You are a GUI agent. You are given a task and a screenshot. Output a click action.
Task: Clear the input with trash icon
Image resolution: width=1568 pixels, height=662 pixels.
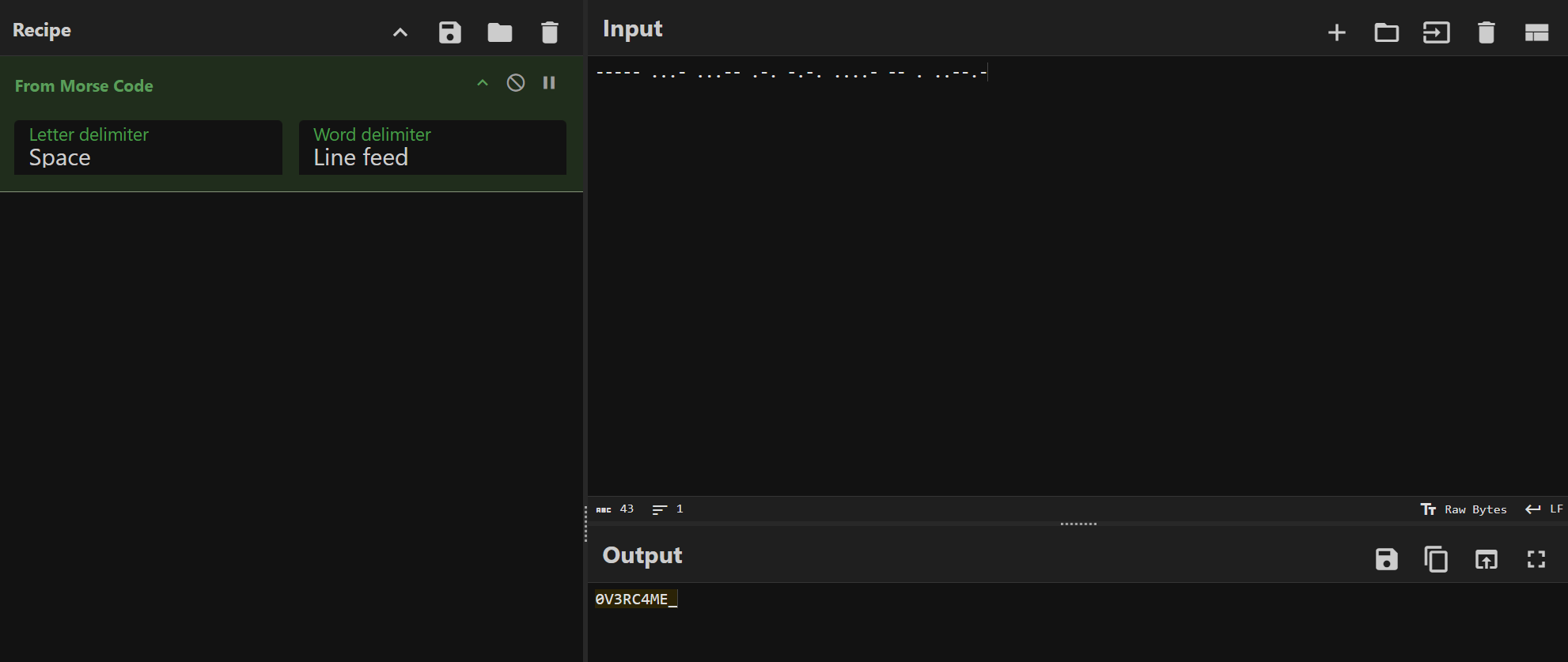1487,32
